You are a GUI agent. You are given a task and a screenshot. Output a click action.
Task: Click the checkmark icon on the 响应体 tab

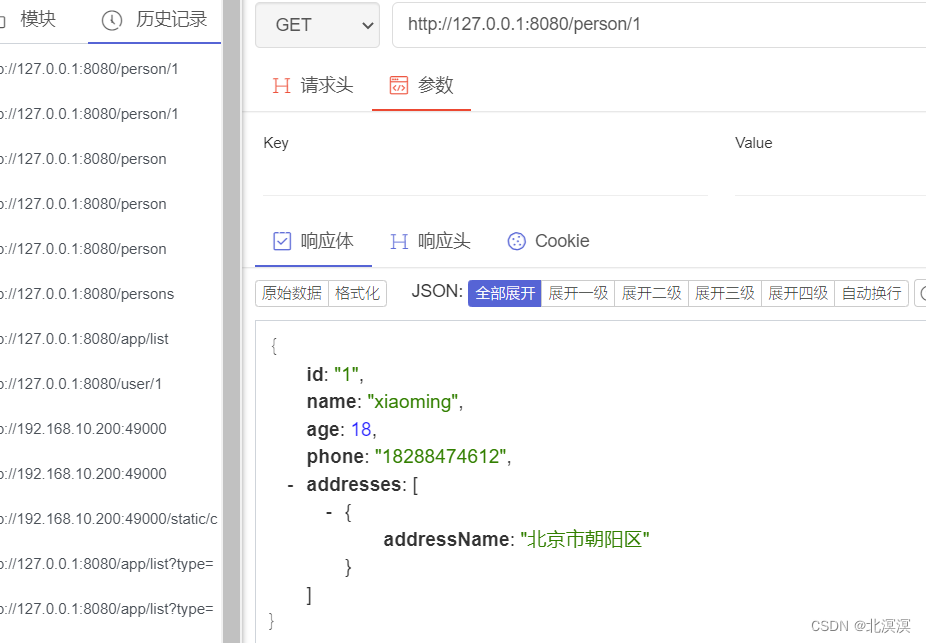tap(281, 241)
